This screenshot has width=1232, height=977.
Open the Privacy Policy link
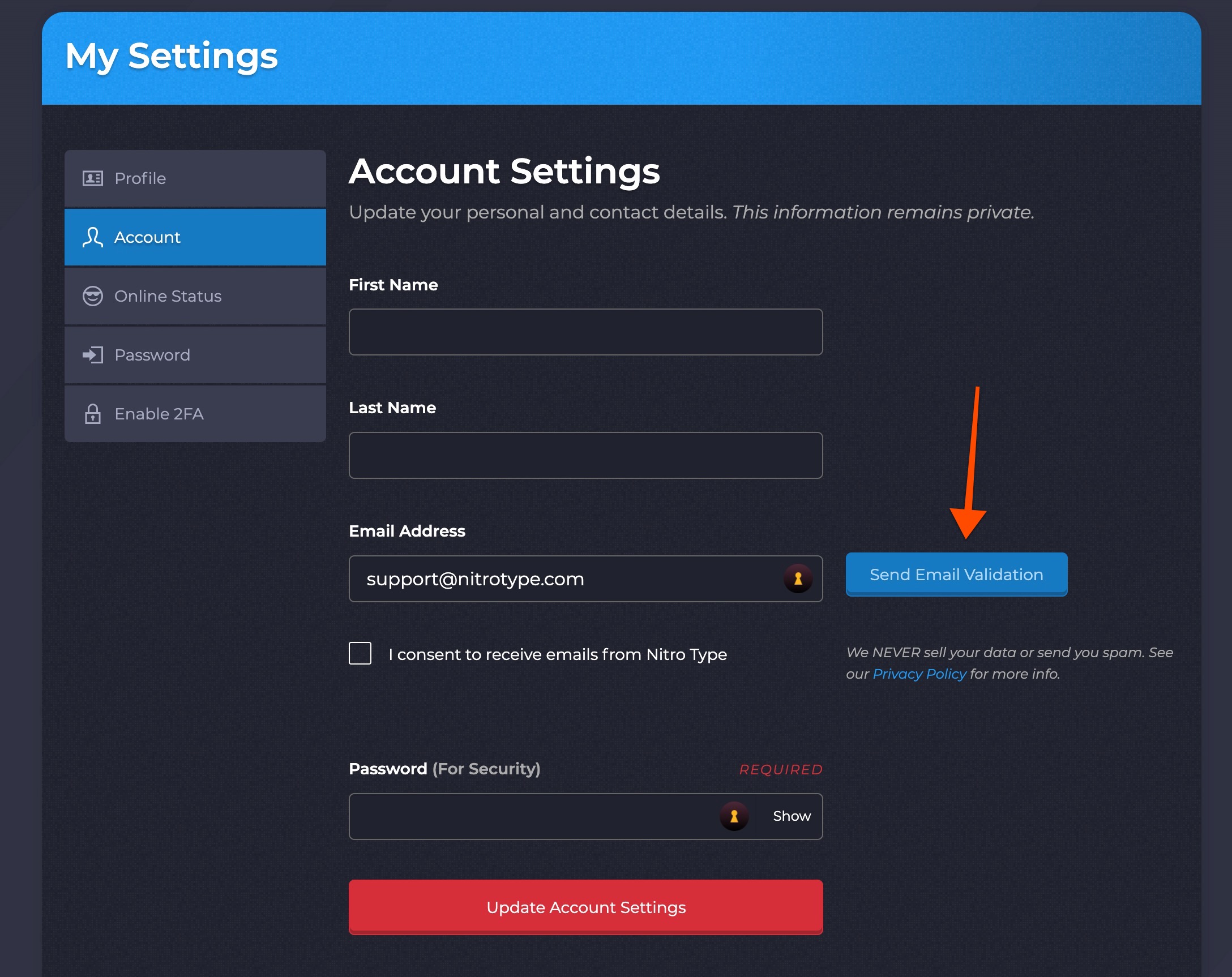919,674
